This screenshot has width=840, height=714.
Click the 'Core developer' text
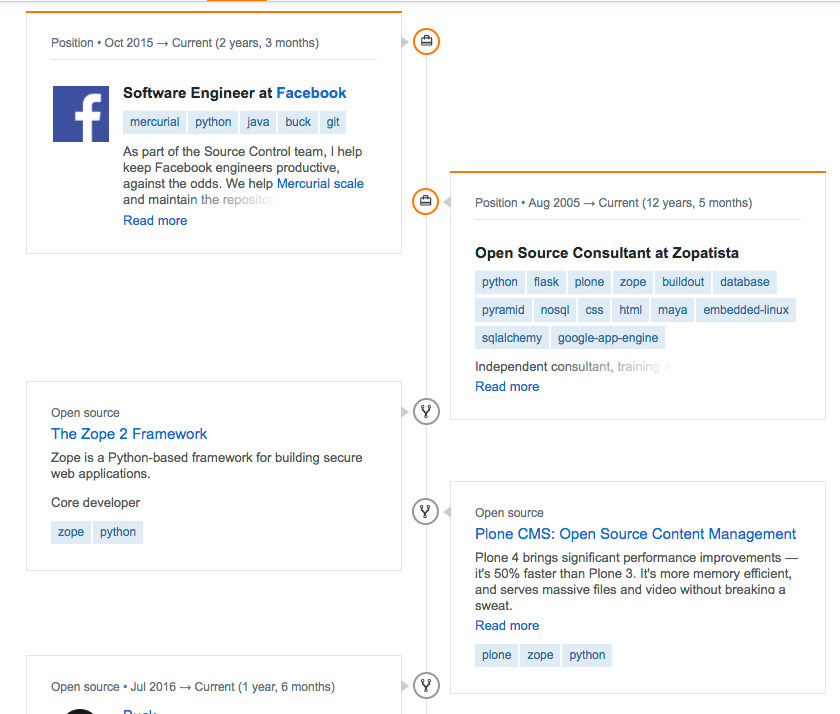(x=95, y=502)
